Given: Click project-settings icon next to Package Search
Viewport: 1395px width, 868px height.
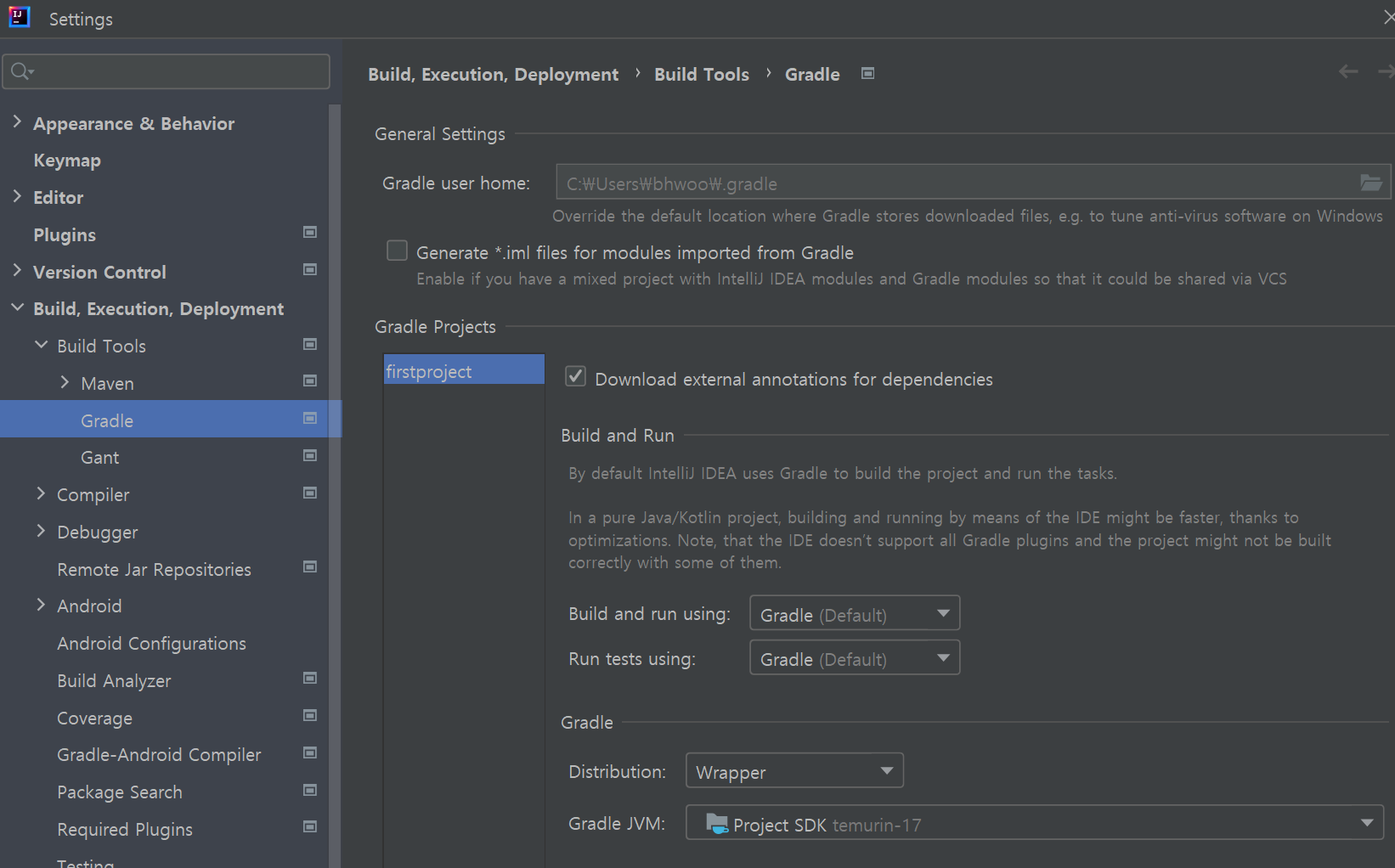Looking at the screenshot, I should (310, 790).
